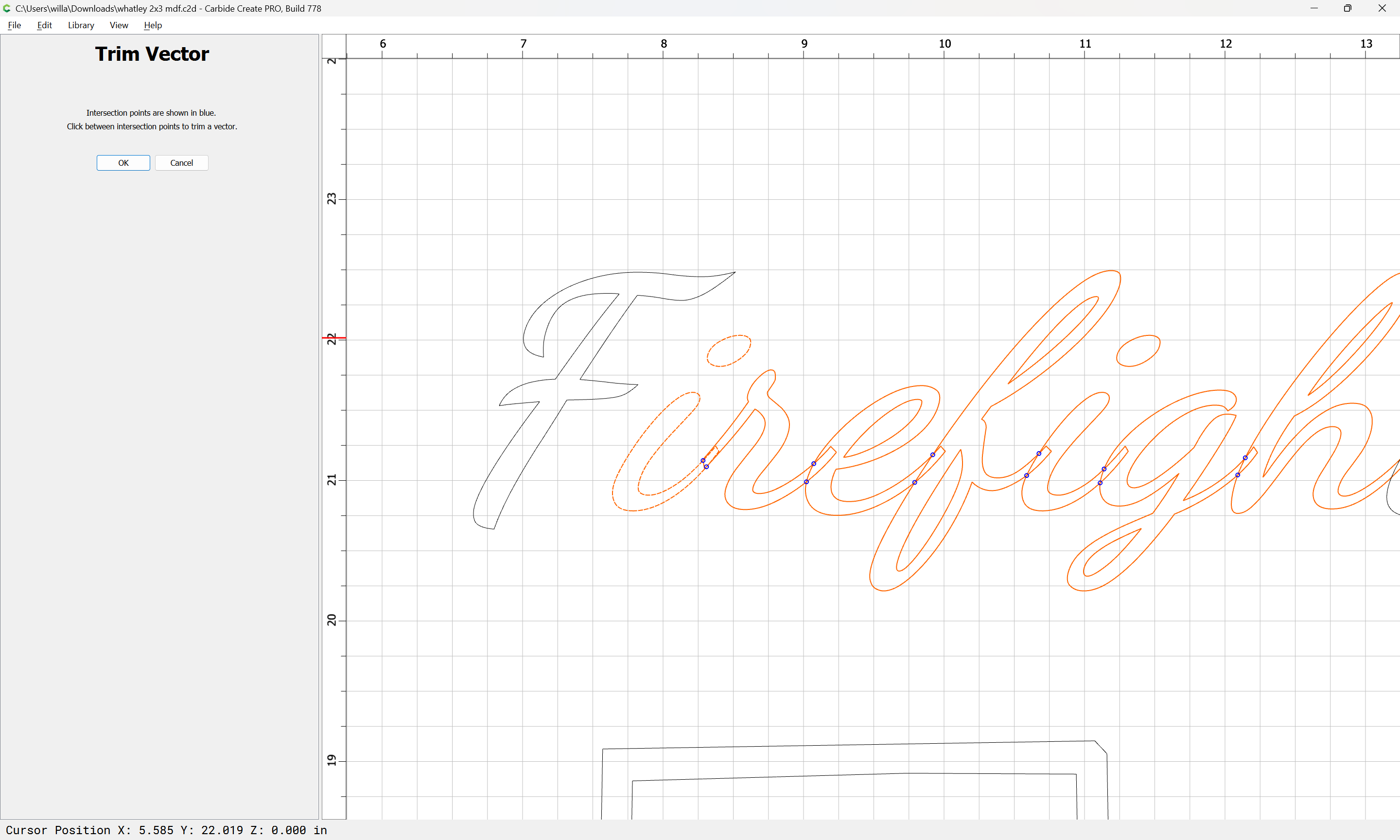Open the File menu
Screen dimensions: 1400x840
(x=14, y=25)
